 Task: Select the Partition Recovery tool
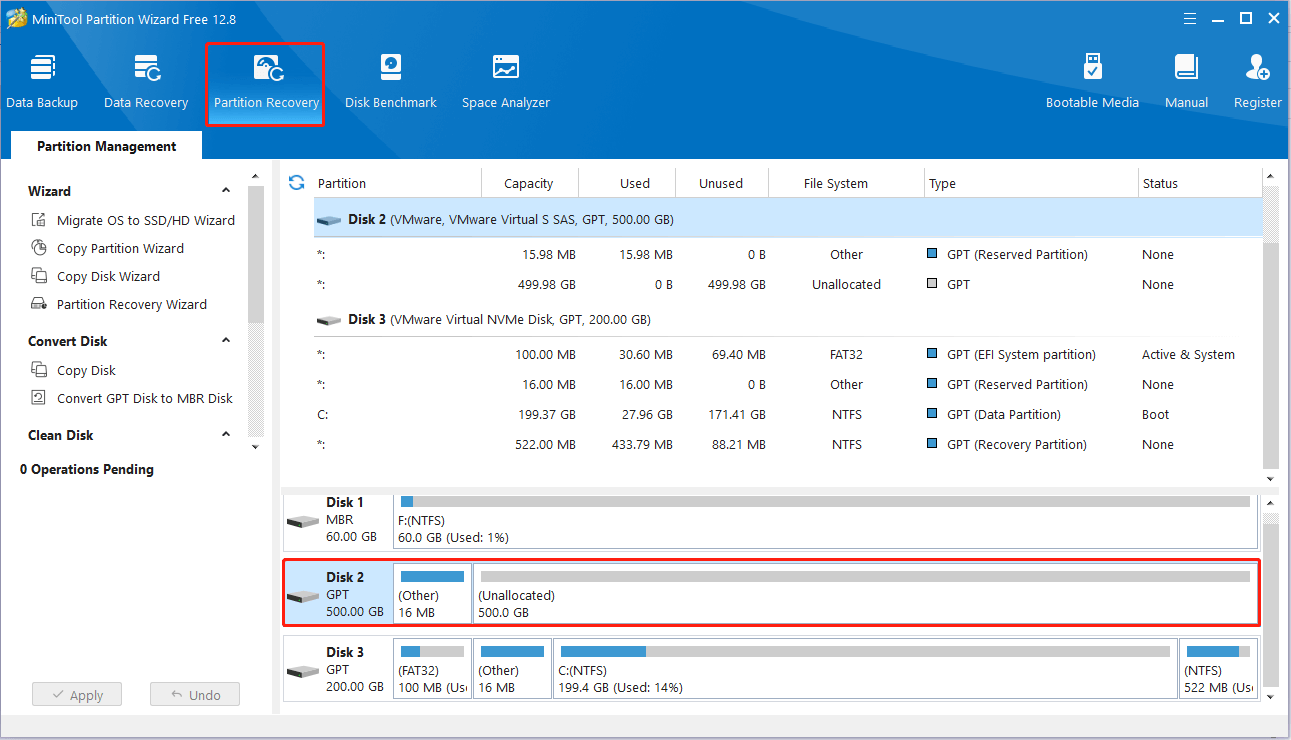coord(265,80)
